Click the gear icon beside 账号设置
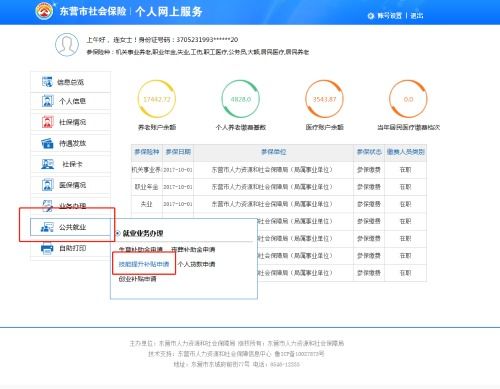 (x=371, y=16)
